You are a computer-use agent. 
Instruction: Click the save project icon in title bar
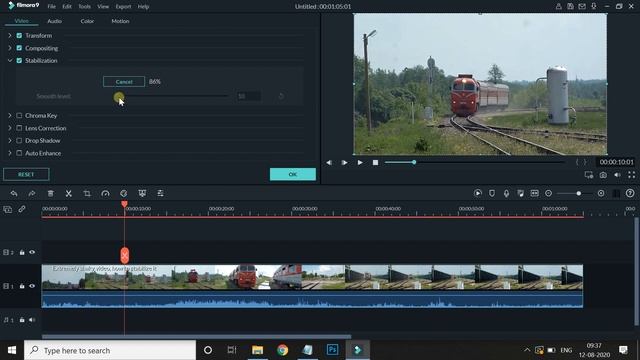[570, 7]
